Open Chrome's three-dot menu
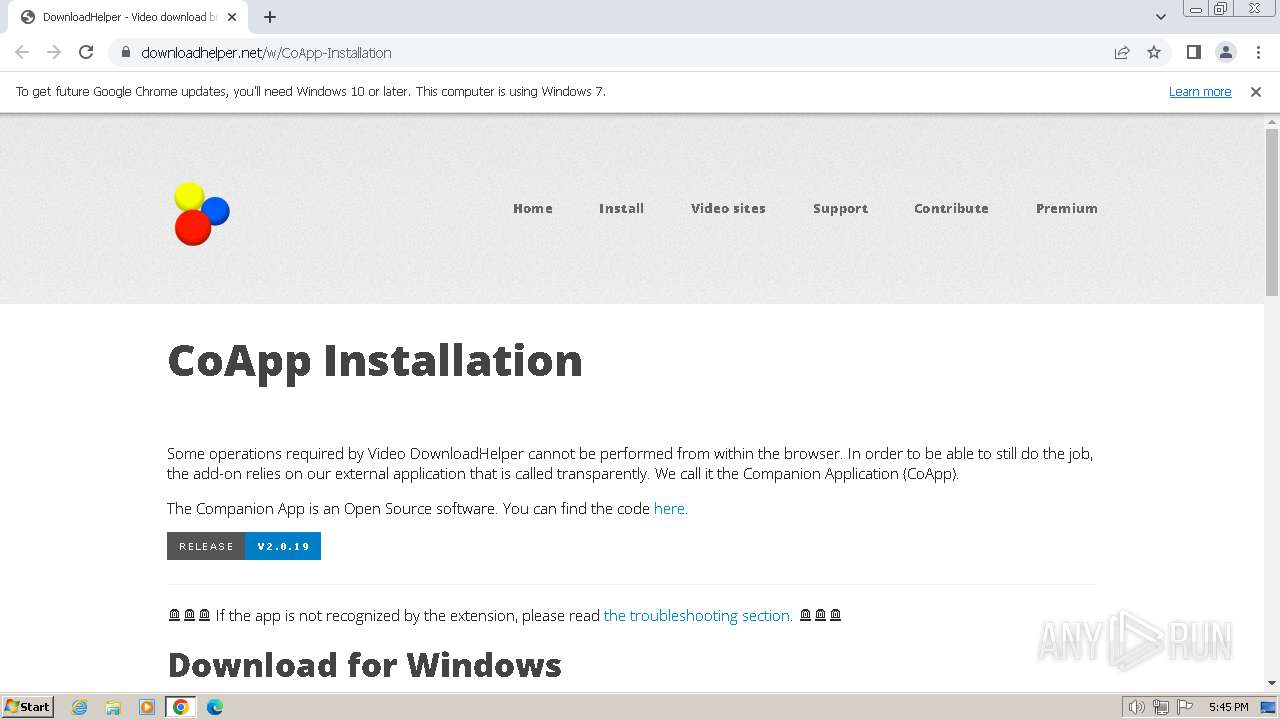Image resolution: width=1280 pixels, height=720 pixels. pos(1258,52)
